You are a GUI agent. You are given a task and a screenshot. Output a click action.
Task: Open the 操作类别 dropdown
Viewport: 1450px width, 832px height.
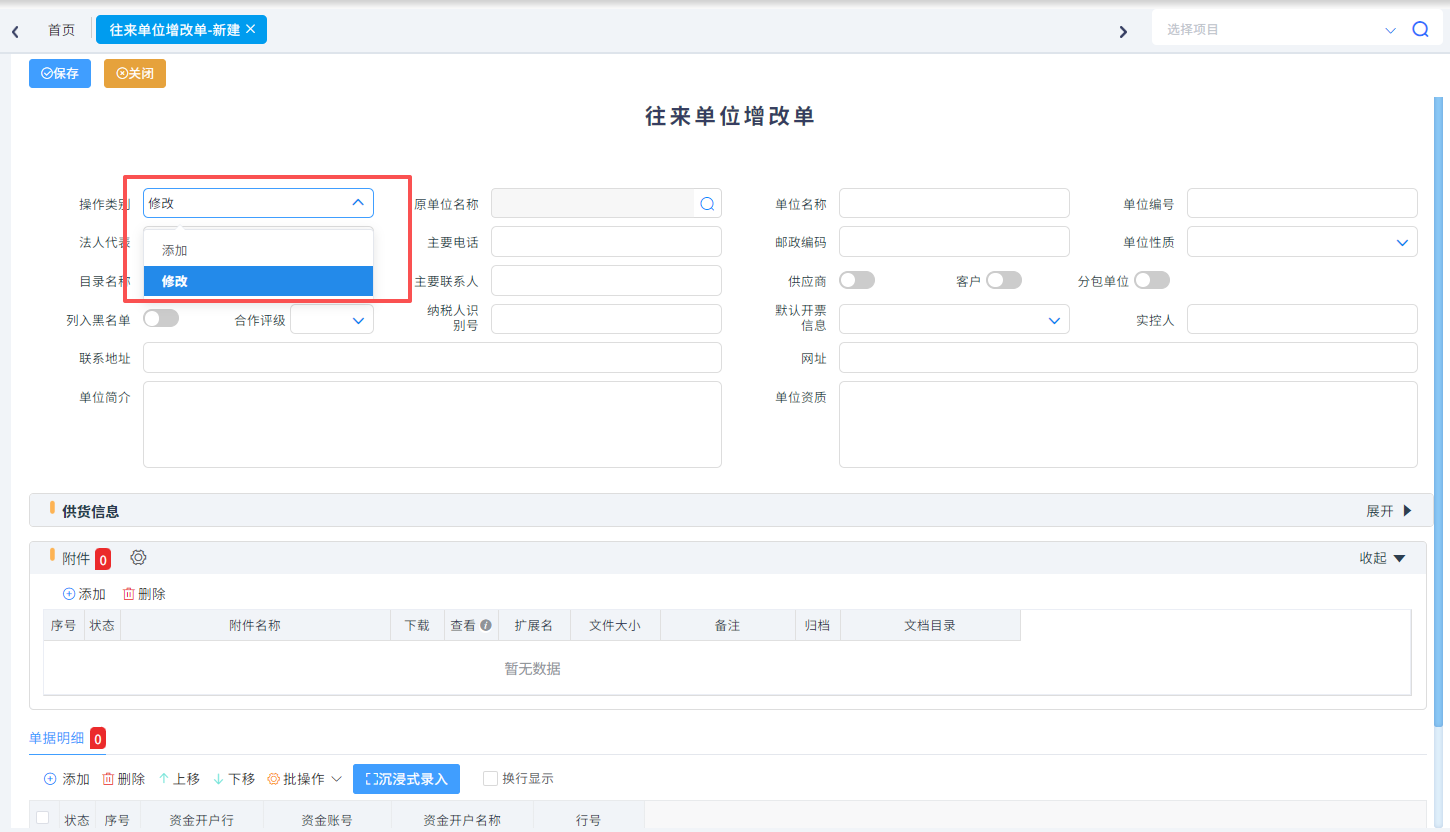(258, 203)
